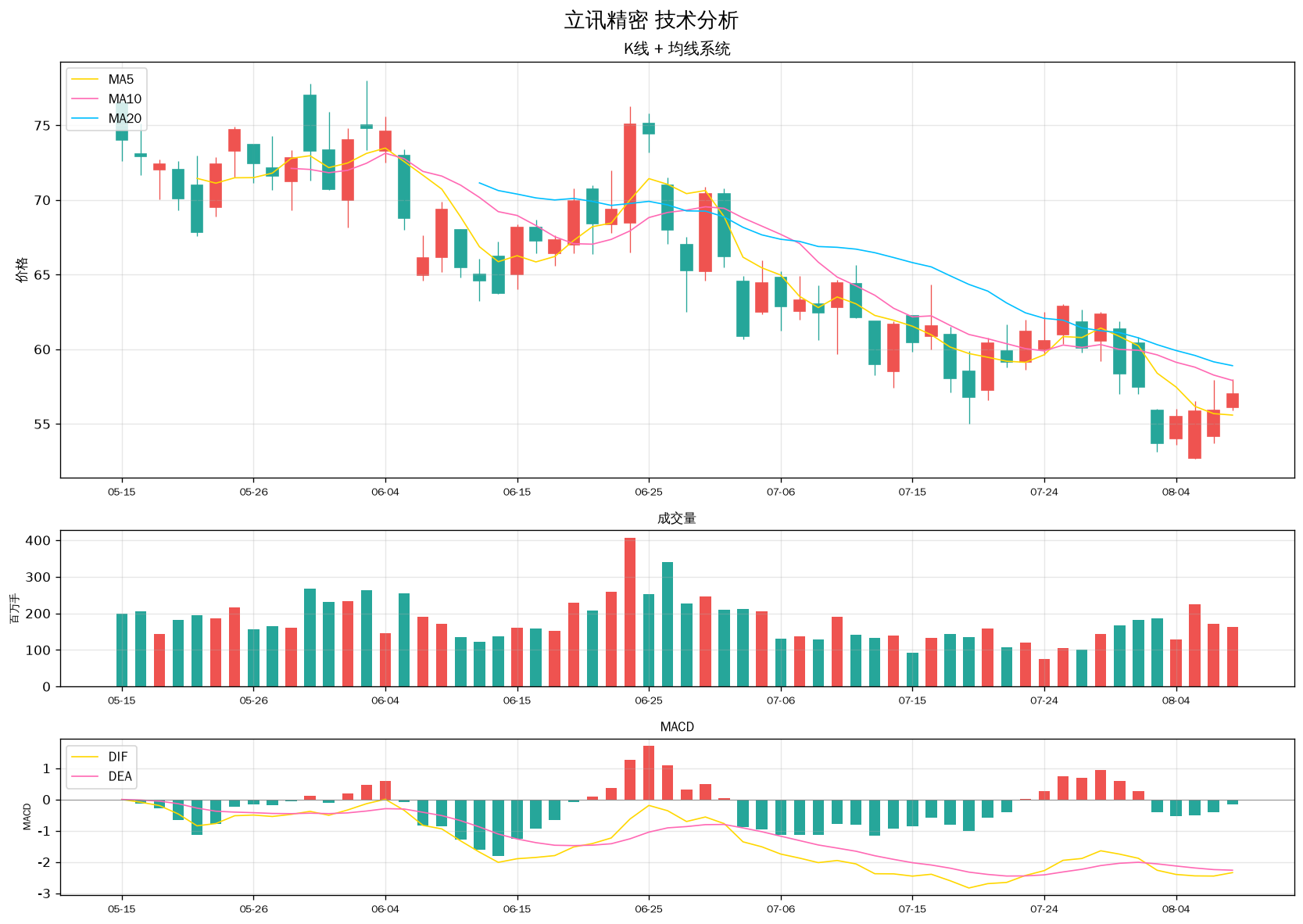The width and height of the screenshot is (1303, 924).
Task: Click the tallest red MACD histogram bar at 06-25
Action: click(649, 772)
